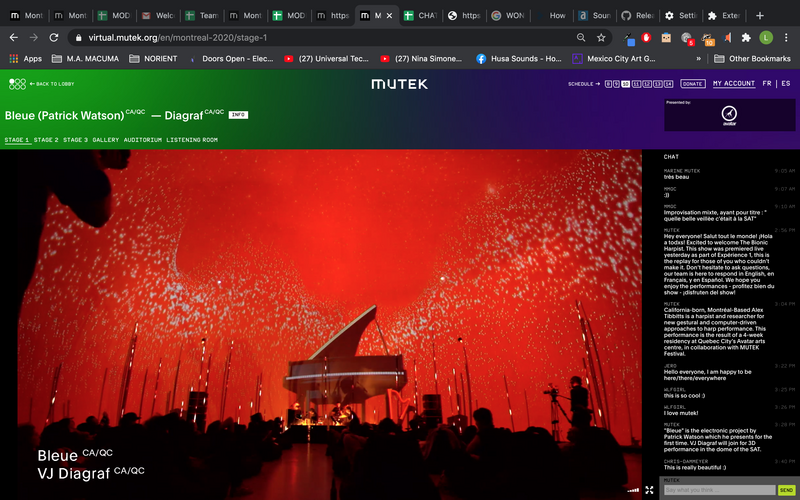
Task: Click browser Forward arrow
Action: (34, 37)
